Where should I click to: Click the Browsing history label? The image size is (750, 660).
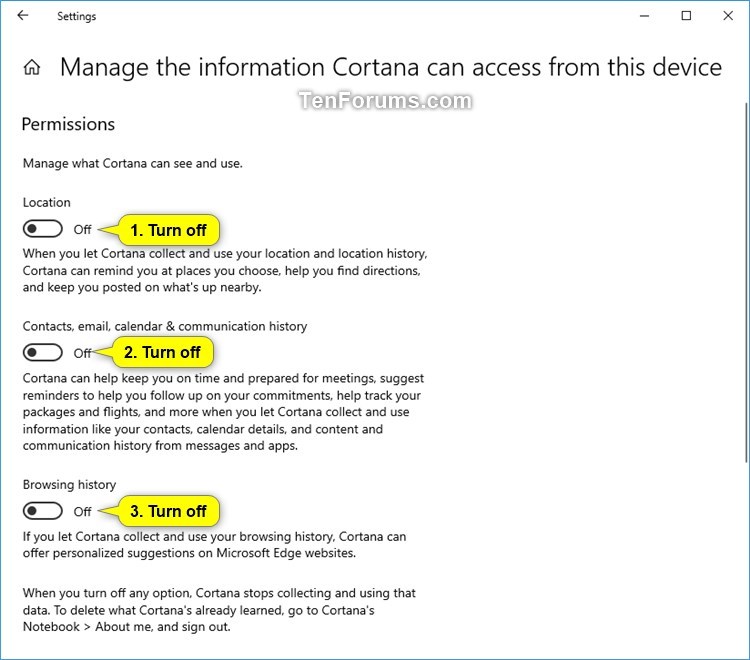(x=69, y=485)
